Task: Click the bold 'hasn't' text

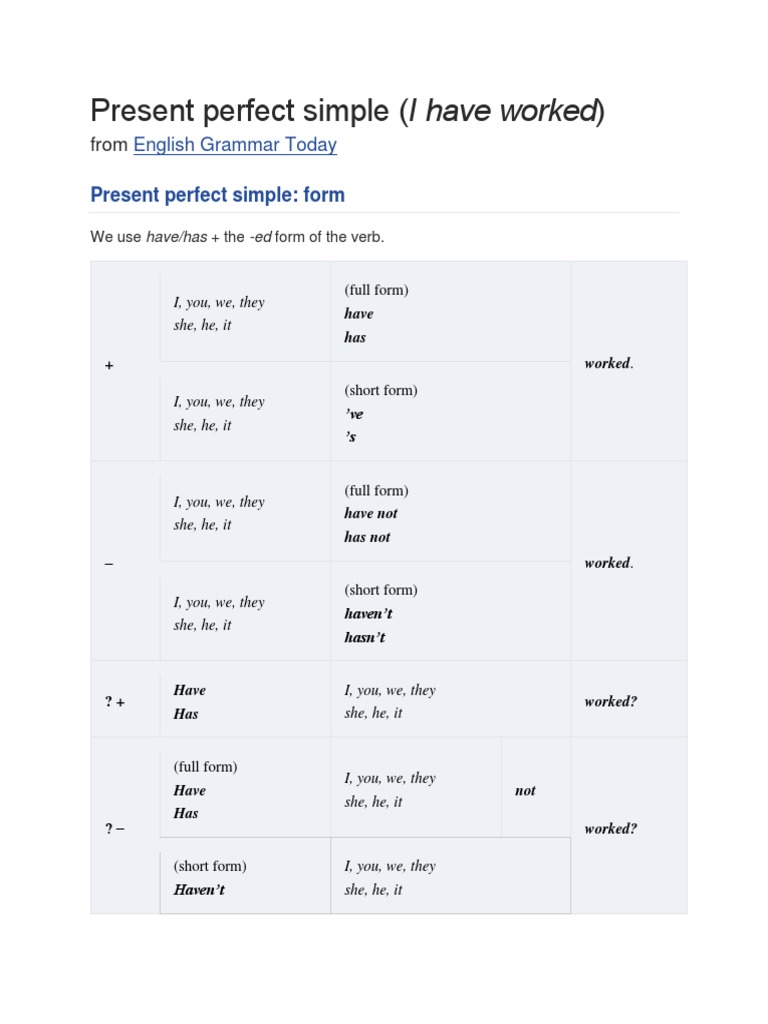Action: click(x=365, y=637)
